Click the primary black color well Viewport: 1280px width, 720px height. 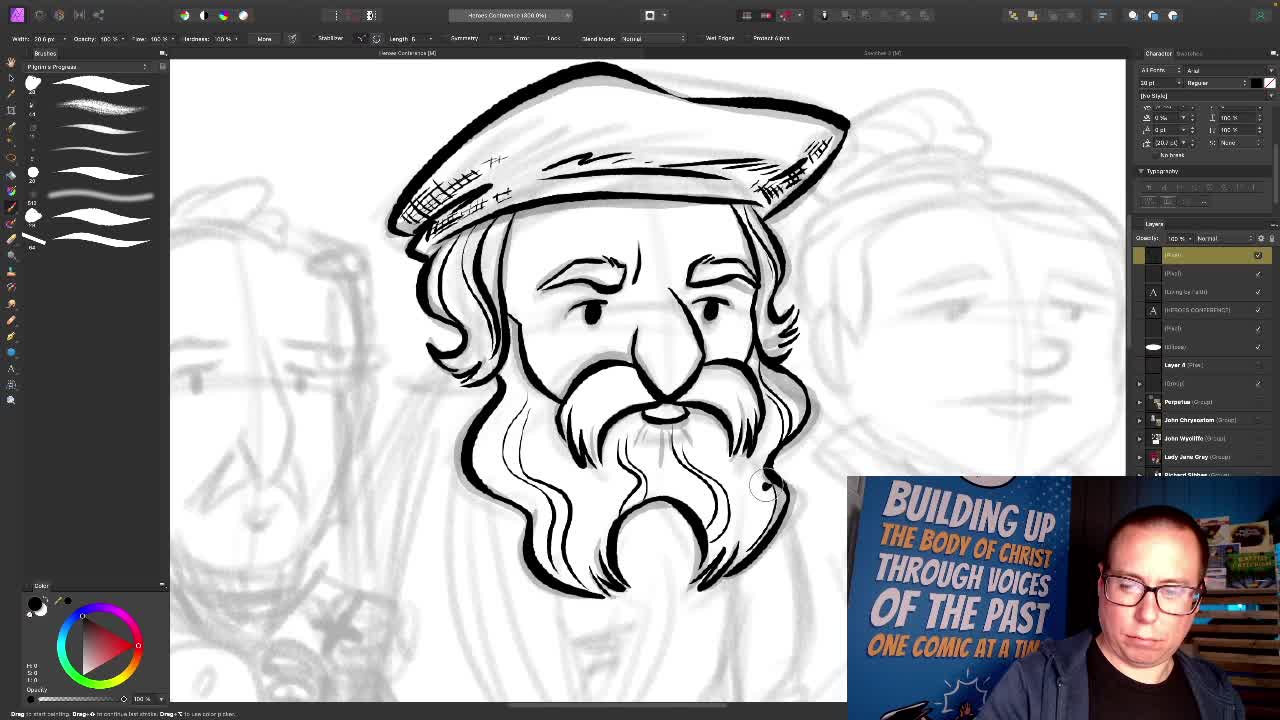pyautogui.click(x=36, y=604)
